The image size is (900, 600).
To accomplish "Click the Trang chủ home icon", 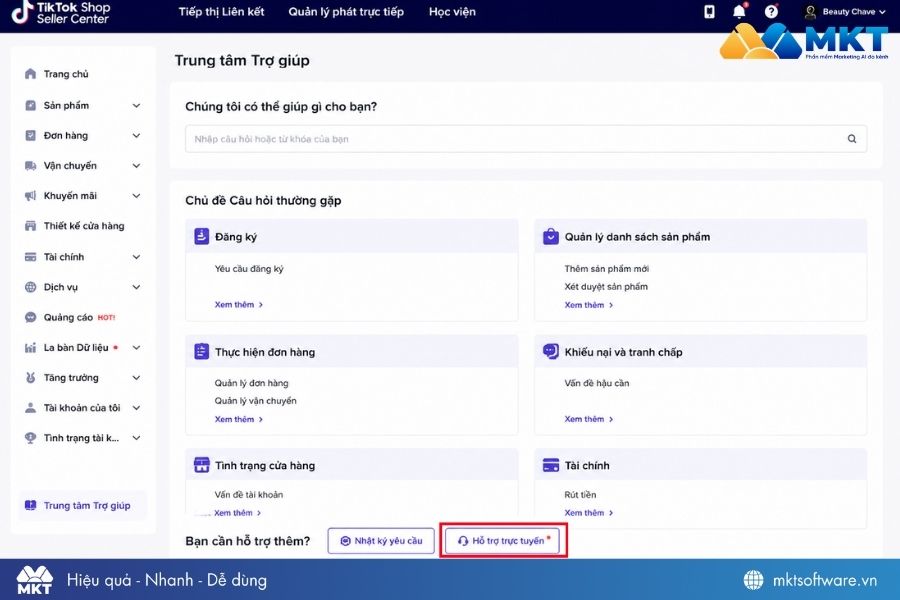I will (30, 74).
